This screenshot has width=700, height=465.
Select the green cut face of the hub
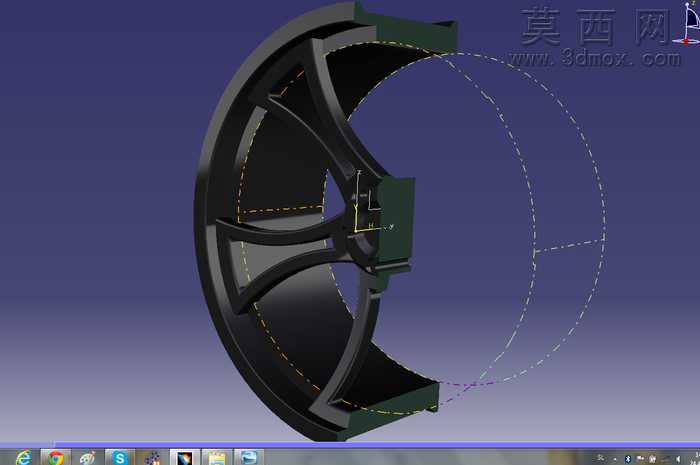click(x=397, y=221)
